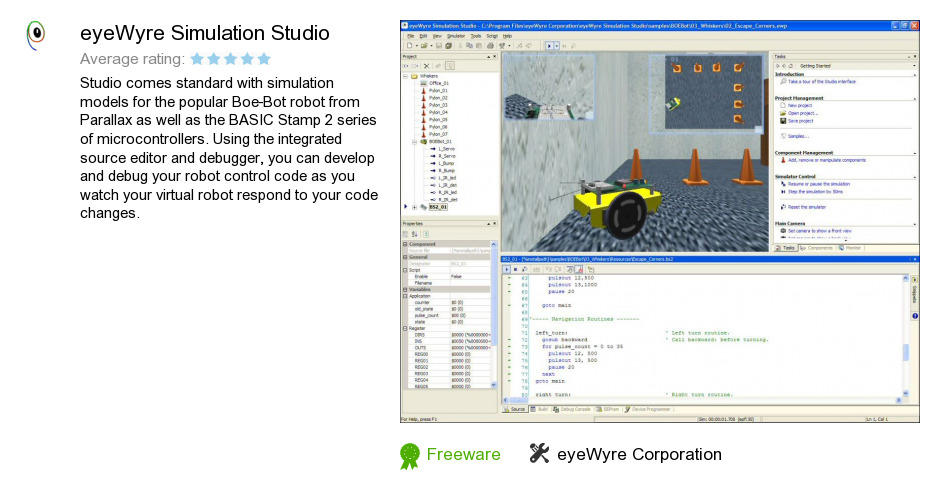Open the Script menu
This screenshot has height=500, width=940.
(492, 36)
